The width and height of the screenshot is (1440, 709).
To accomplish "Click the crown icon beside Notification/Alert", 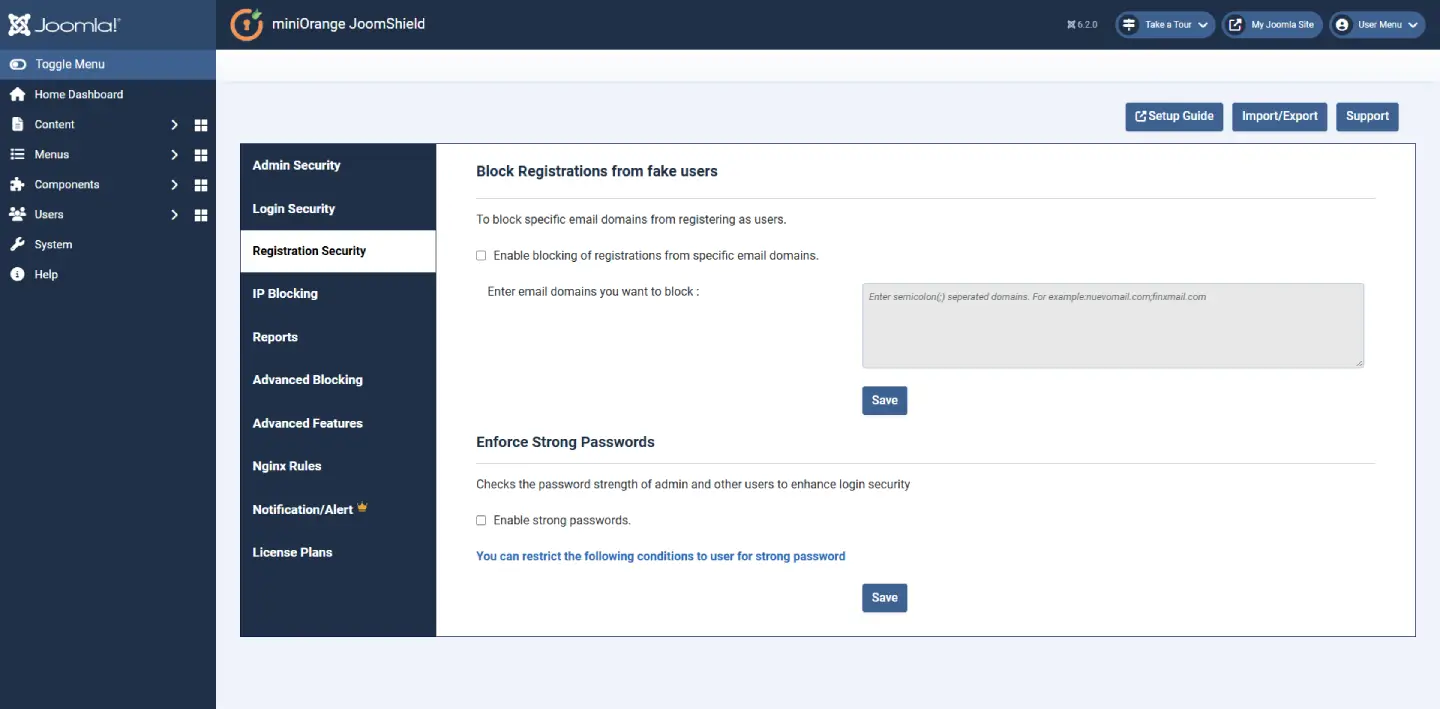I will (362, 507).
